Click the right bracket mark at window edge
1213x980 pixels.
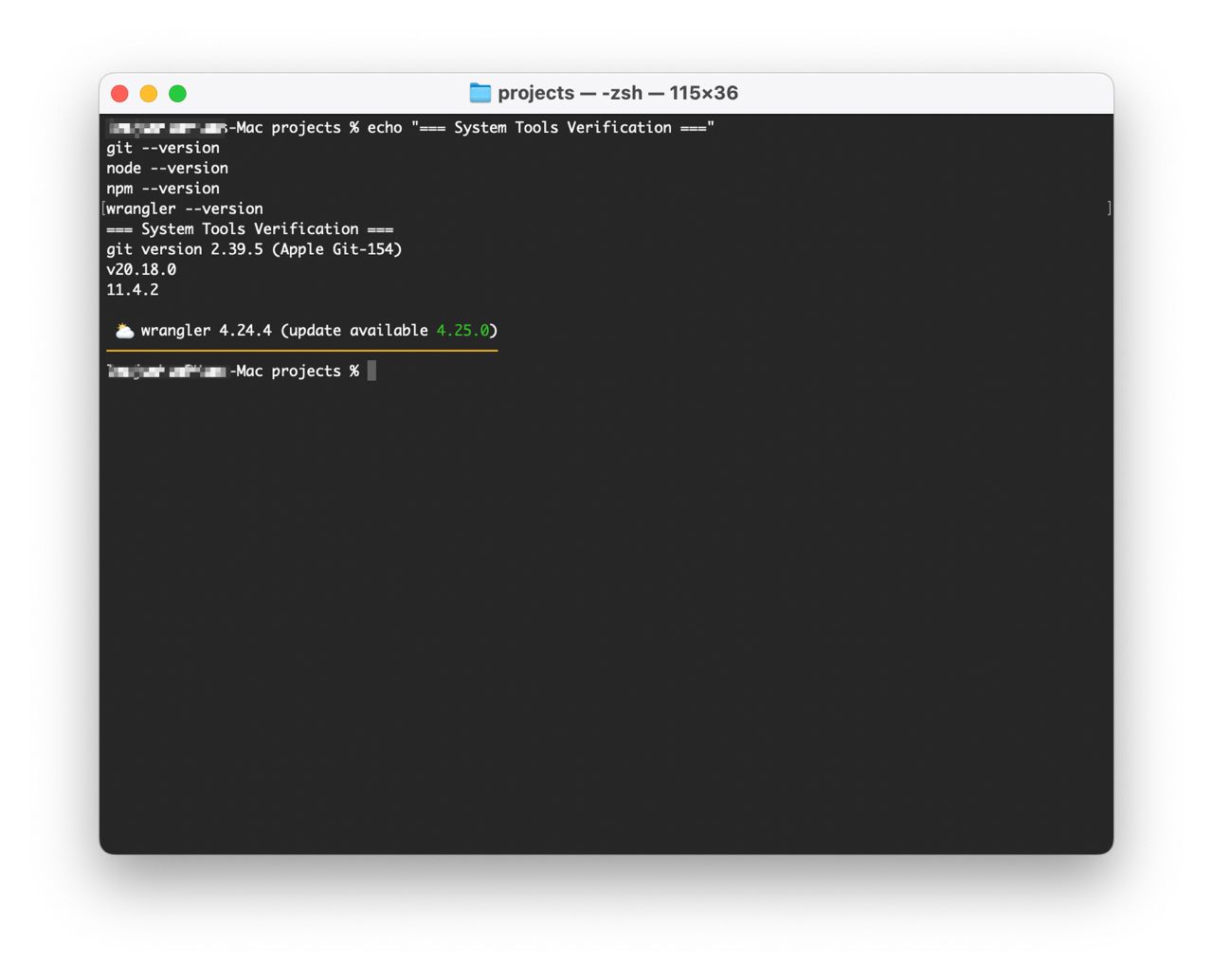click(x=1109, y=209)
